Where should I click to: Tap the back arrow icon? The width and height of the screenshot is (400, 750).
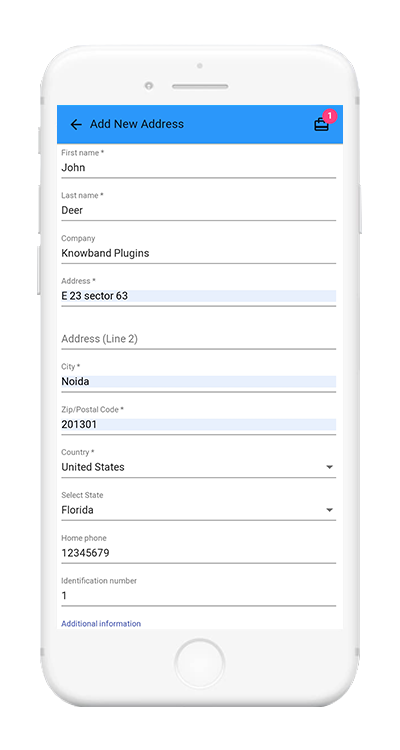76,124
